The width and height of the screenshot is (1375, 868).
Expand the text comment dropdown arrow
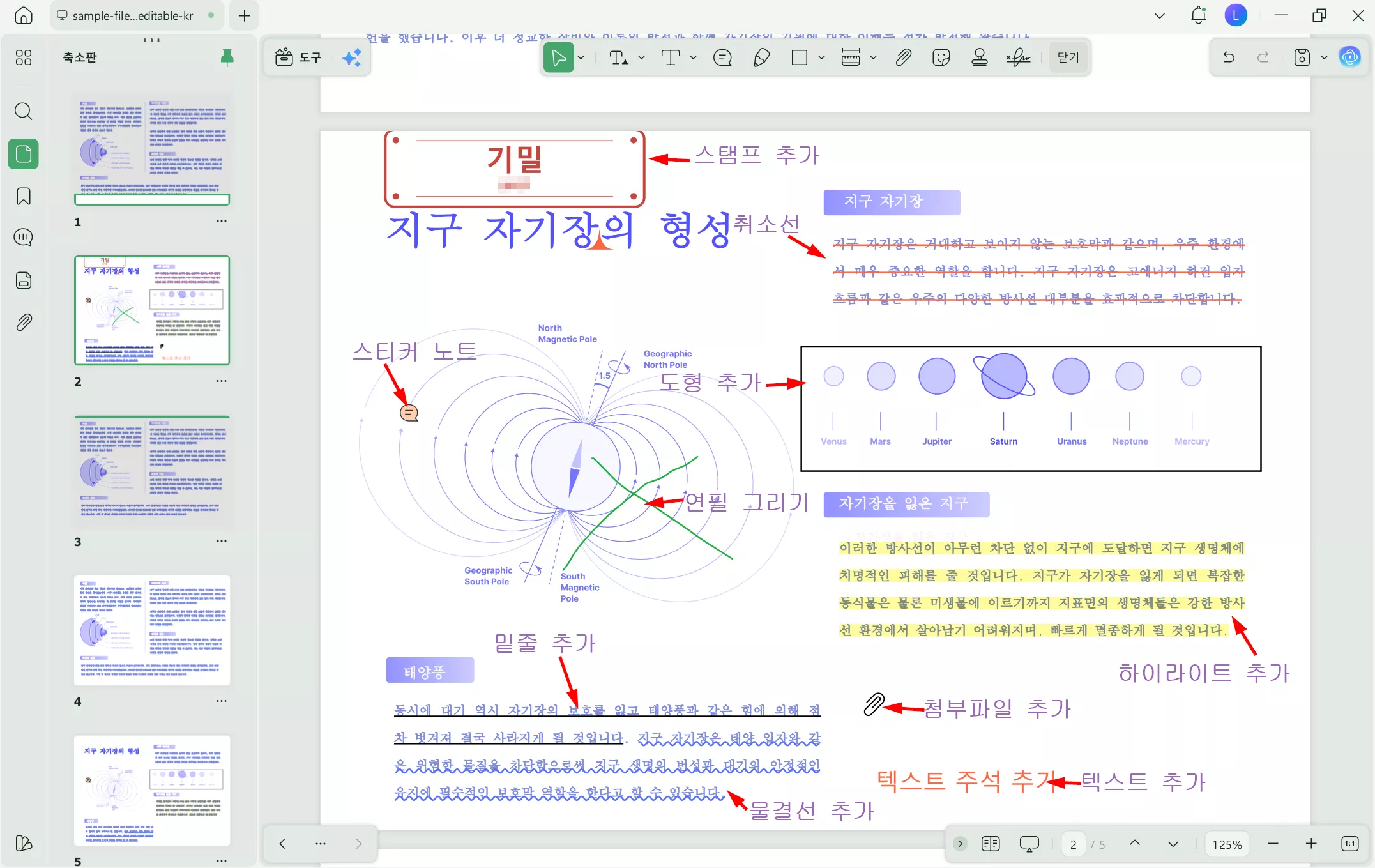tap(694, 57)
